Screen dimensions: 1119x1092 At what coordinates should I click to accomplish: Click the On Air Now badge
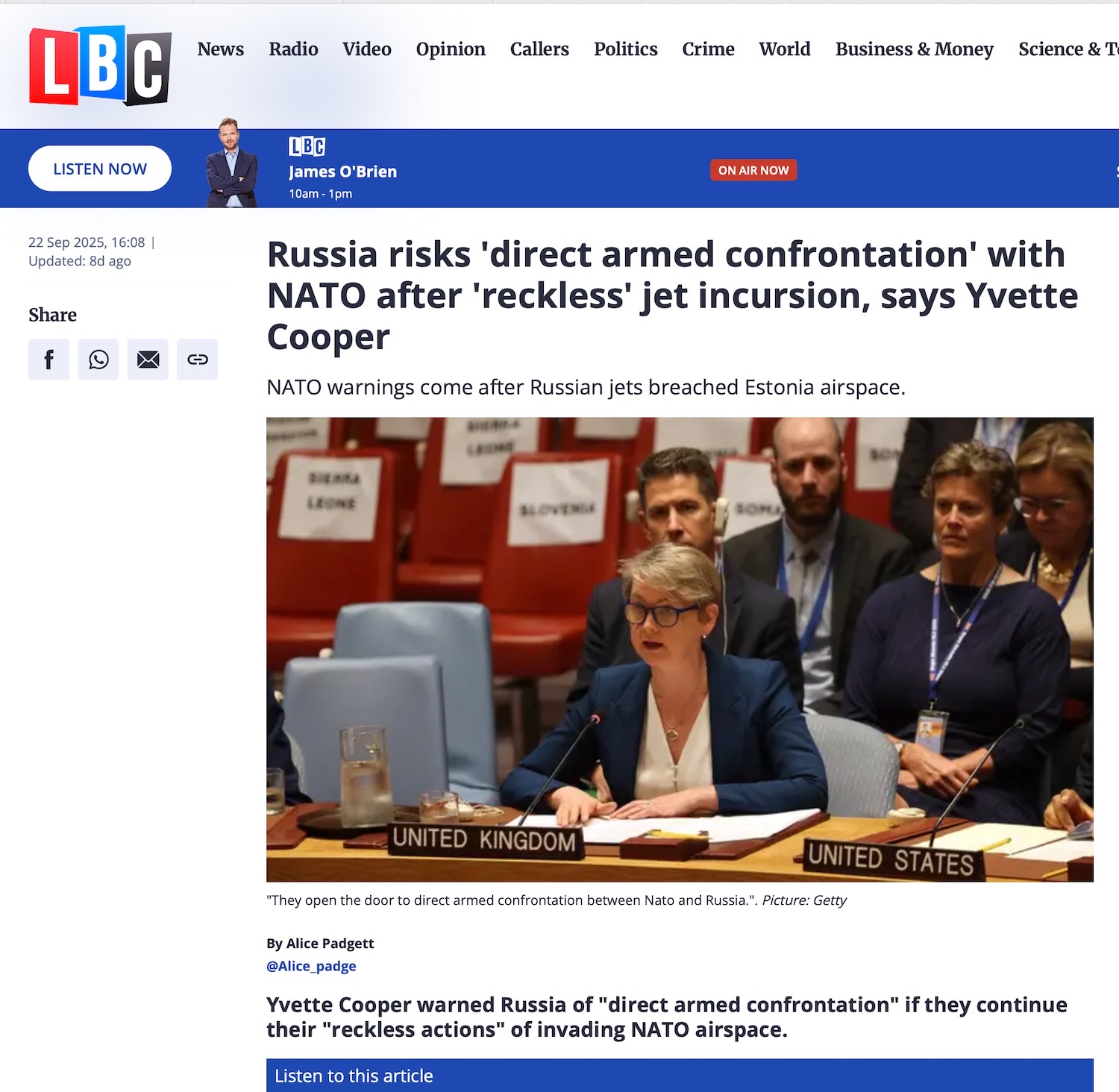click(753, 170)
